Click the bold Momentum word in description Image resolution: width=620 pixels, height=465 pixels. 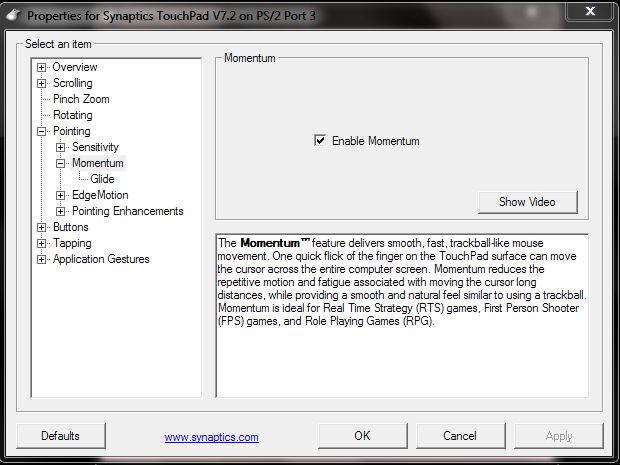(270, 243)
